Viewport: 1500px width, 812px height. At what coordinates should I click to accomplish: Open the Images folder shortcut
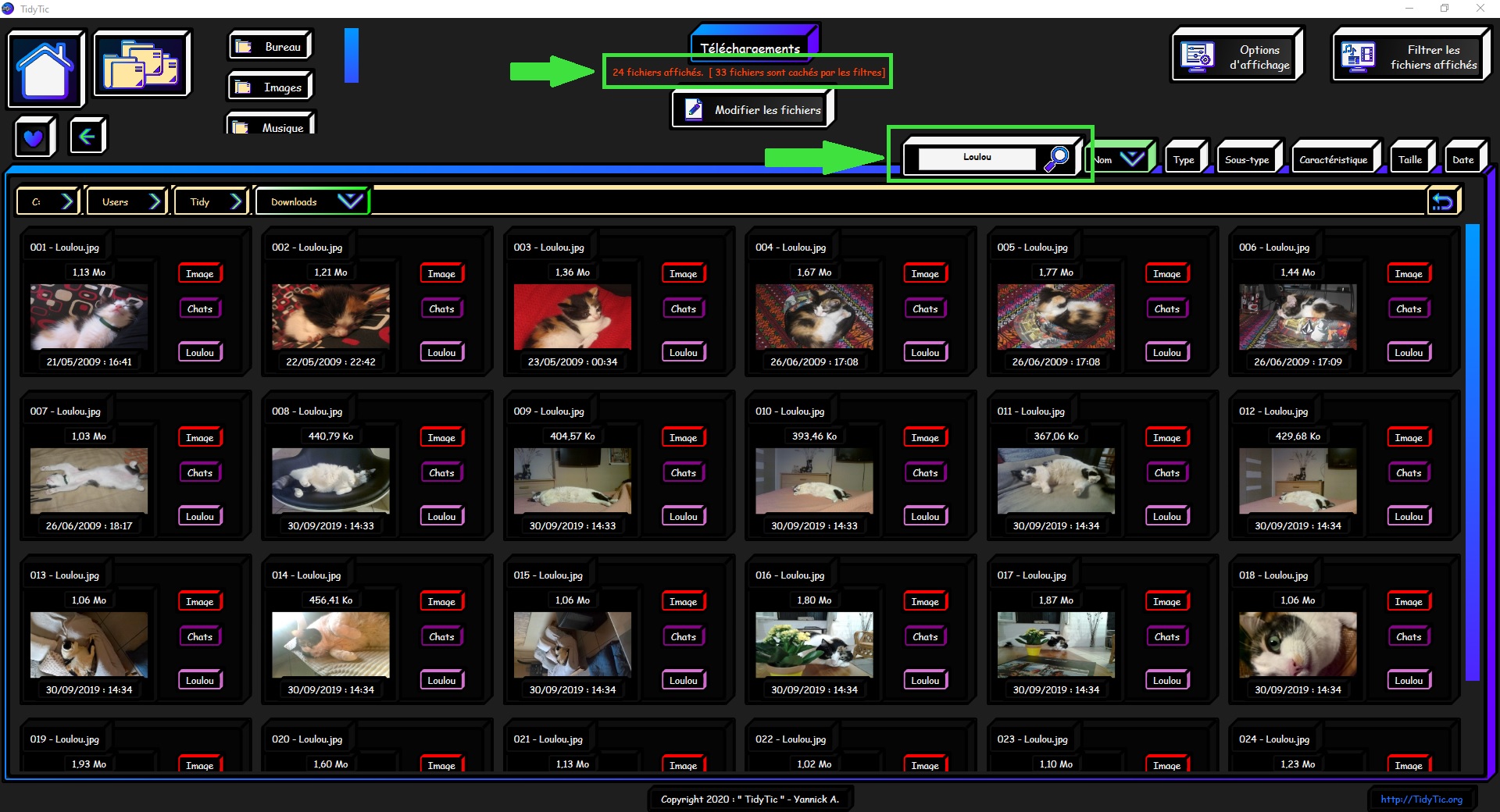pyautogui.click(x=270, y=87)
